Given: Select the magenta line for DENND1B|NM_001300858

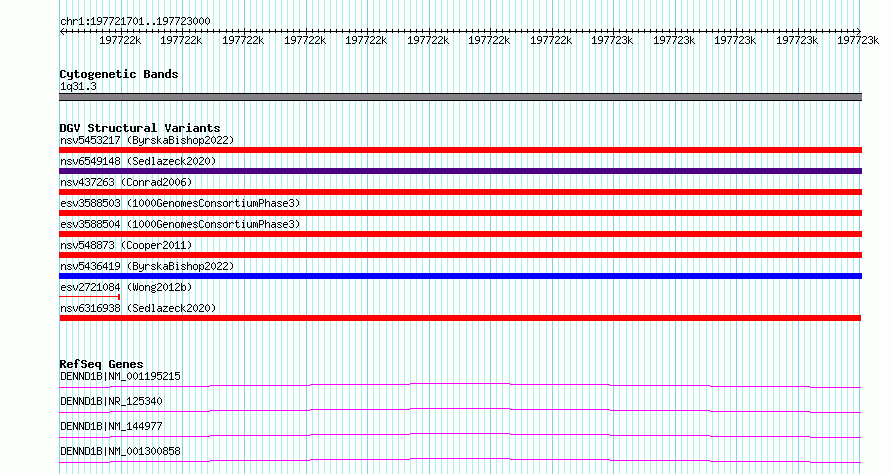Looking at the screenshot, I should click(x=460, y=460).
